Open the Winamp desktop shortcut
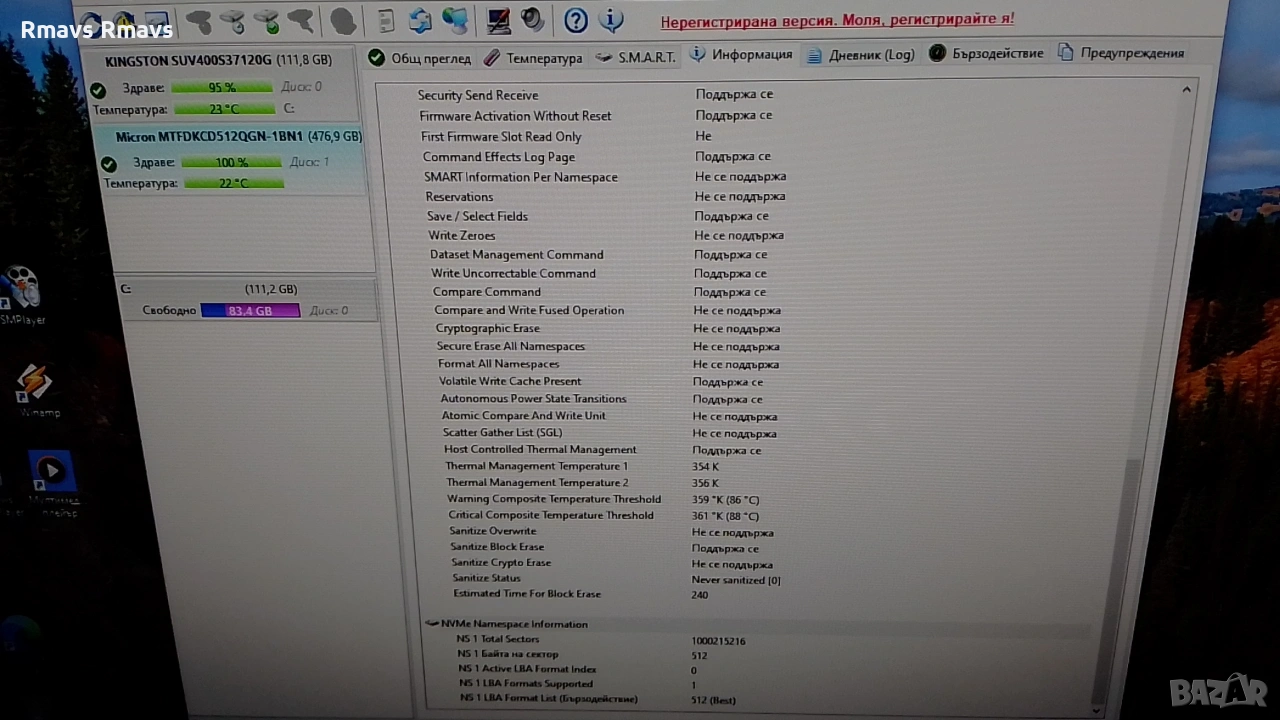 point(36,390)
